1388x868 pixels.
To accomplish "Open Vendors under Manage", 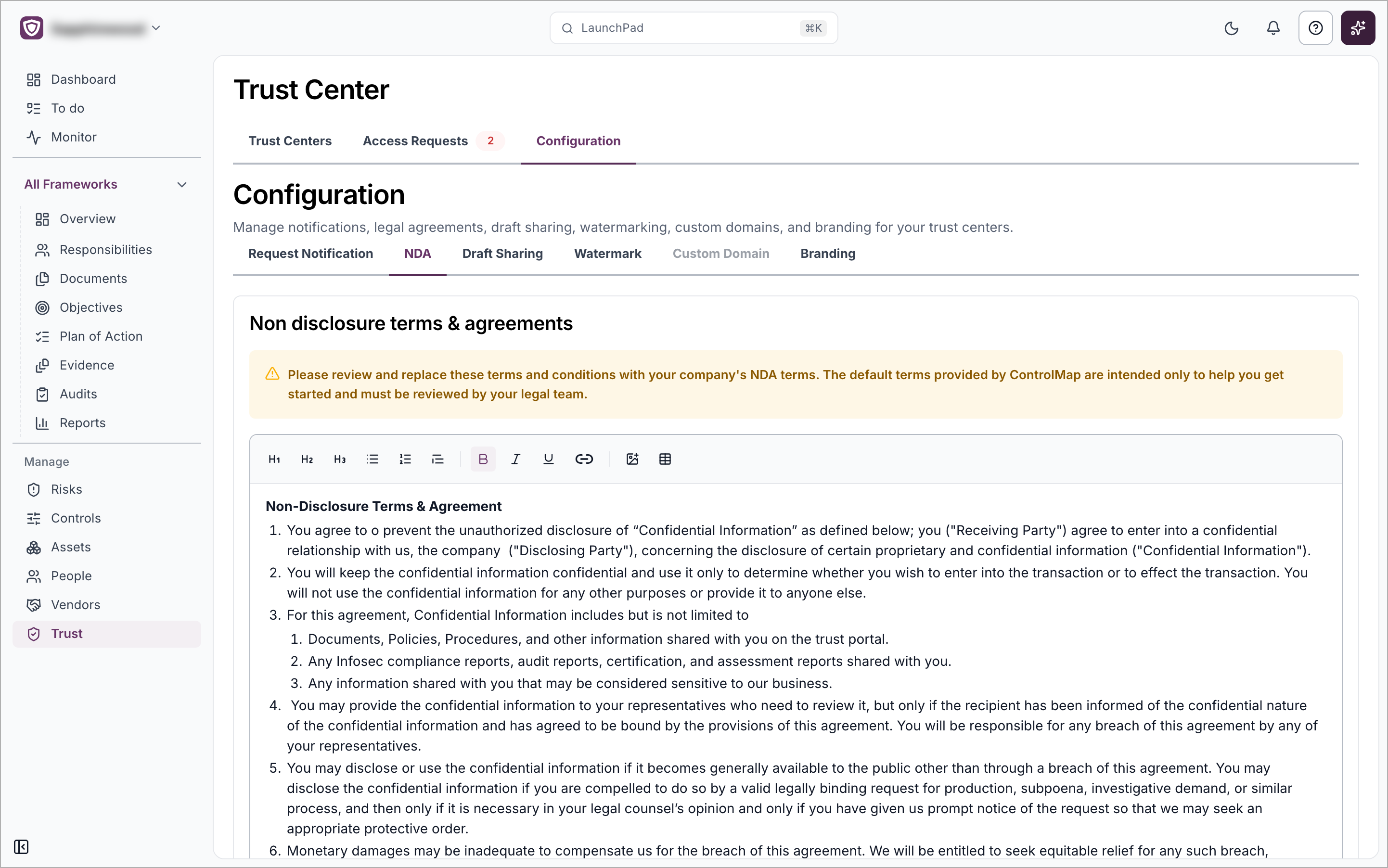I will tap(107, 604).
